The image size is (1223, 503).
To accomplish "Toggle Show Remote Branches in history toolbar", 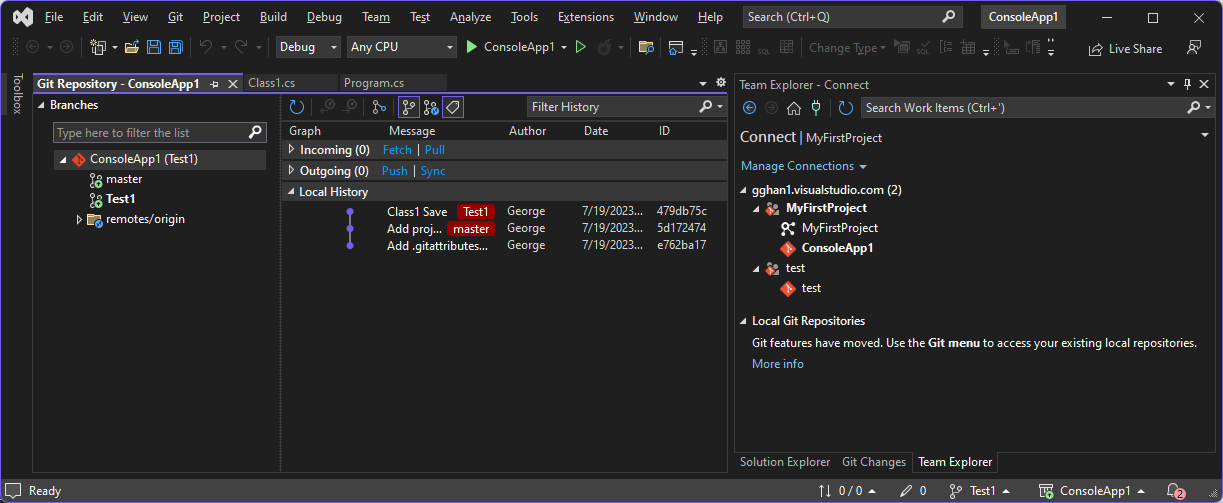I will point(430,107).
